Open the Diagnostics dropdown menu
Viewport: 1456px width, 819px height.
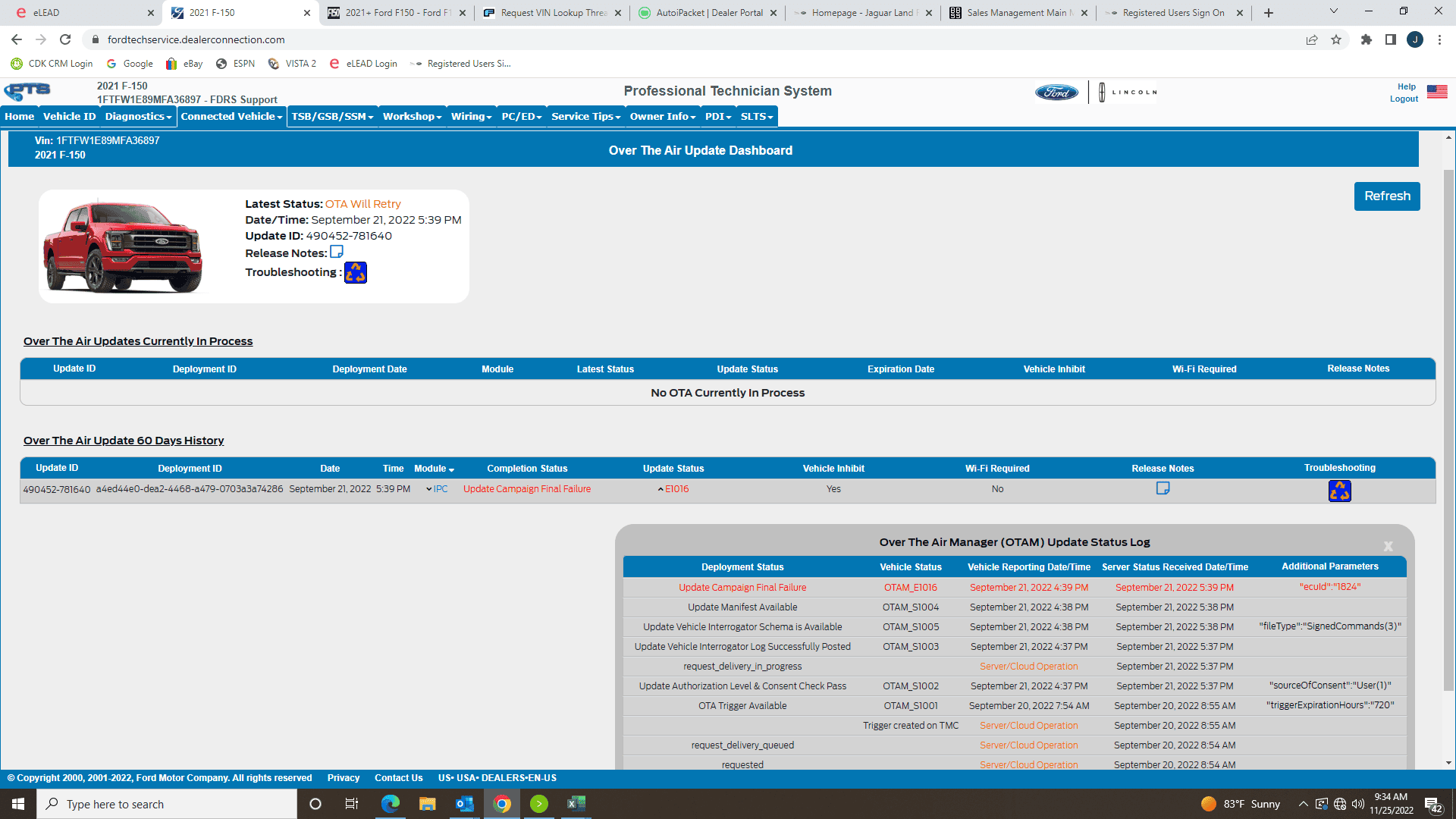click(138, 116)
